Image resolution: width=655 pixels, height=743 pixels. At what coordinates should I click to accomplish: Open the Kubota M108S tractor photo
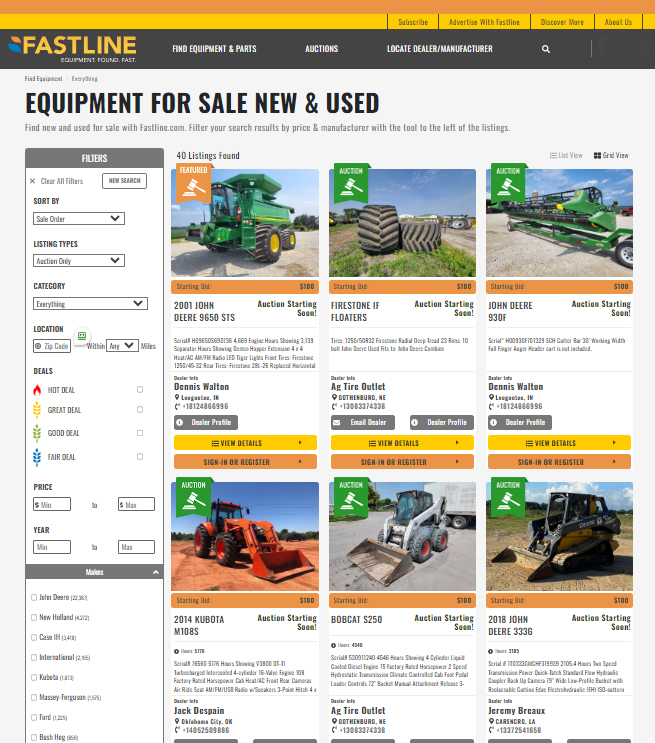tap(245, 536)
